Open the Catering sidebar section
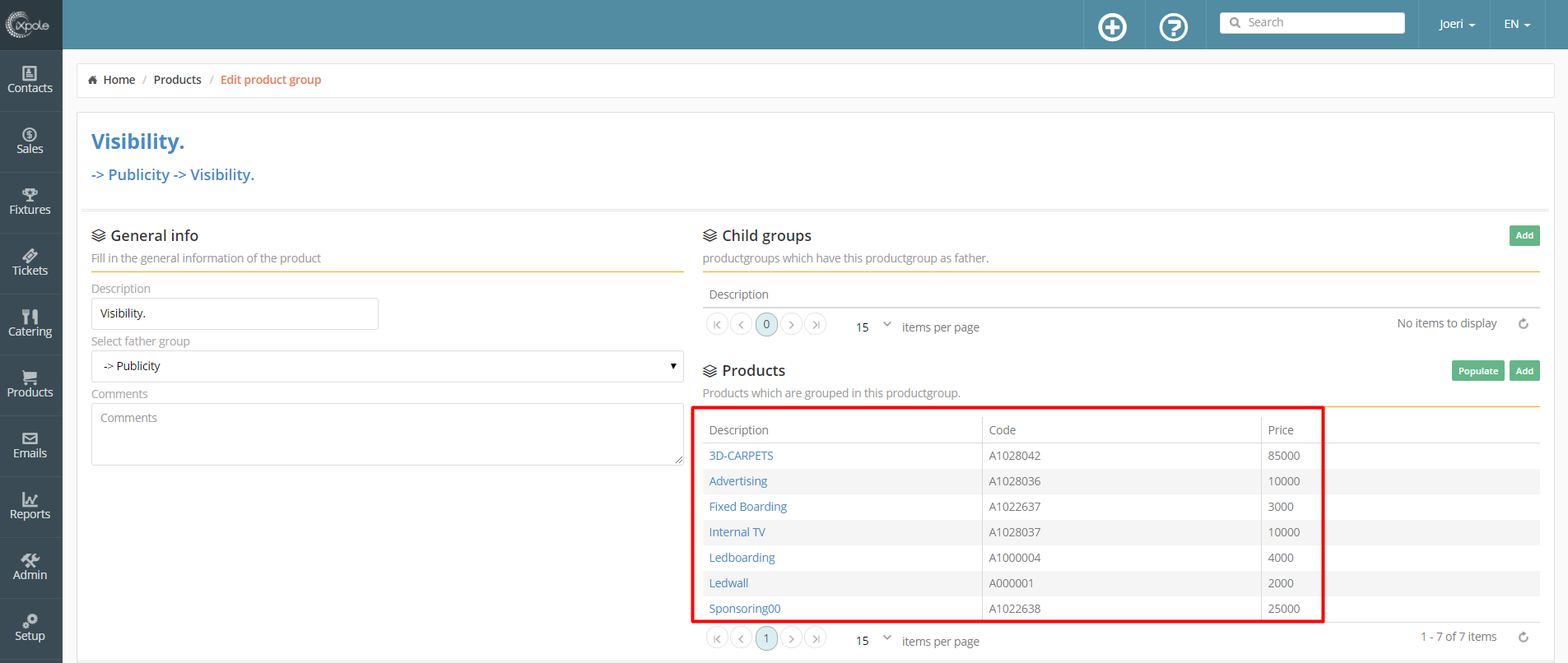The image size is (1568, 663). click(x=30, y=324)
